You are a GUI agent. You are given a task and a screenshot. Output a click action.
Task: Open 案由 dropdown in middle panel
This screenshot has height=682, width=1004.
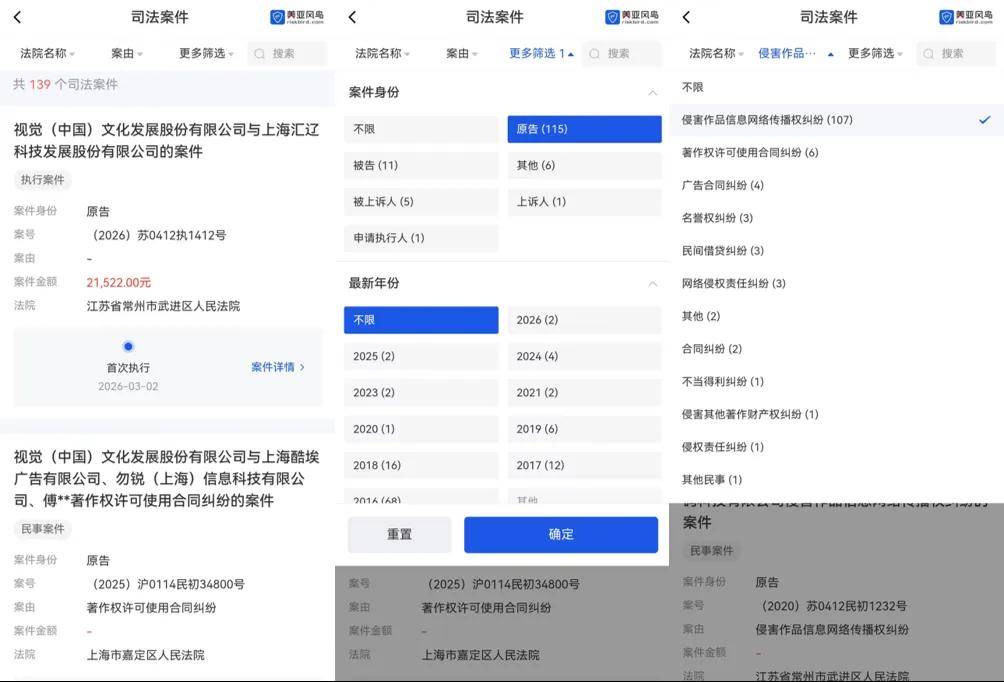(x=462, y=54)
